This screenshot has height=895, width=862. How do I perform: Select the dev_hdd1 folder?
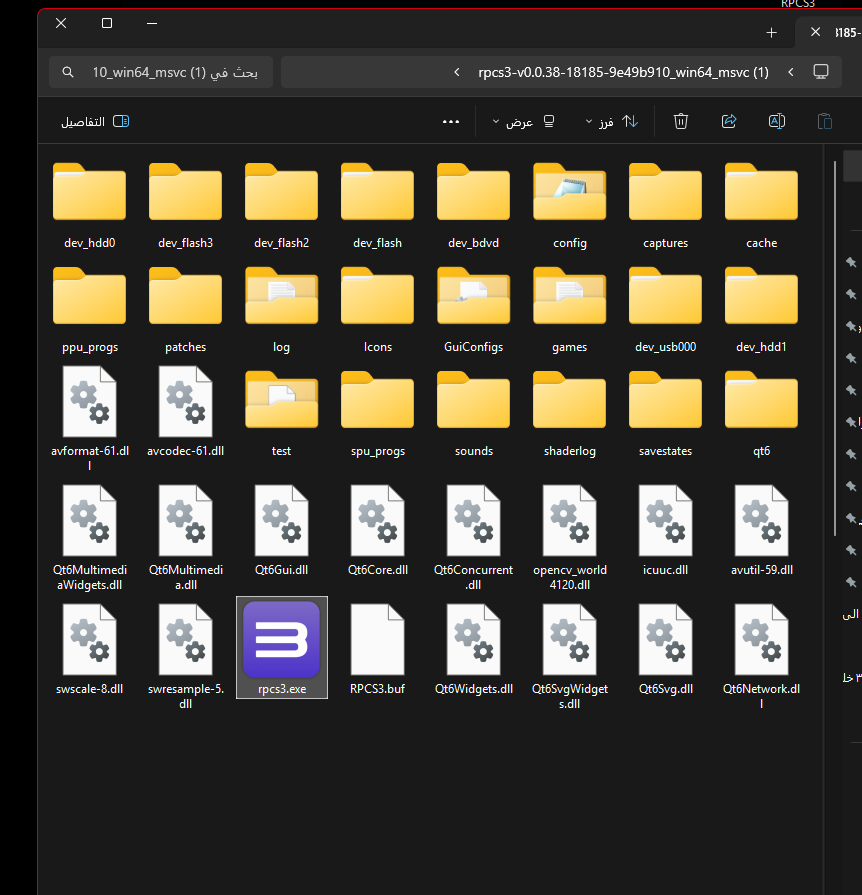pyautogui.click(x=762, y=310)
